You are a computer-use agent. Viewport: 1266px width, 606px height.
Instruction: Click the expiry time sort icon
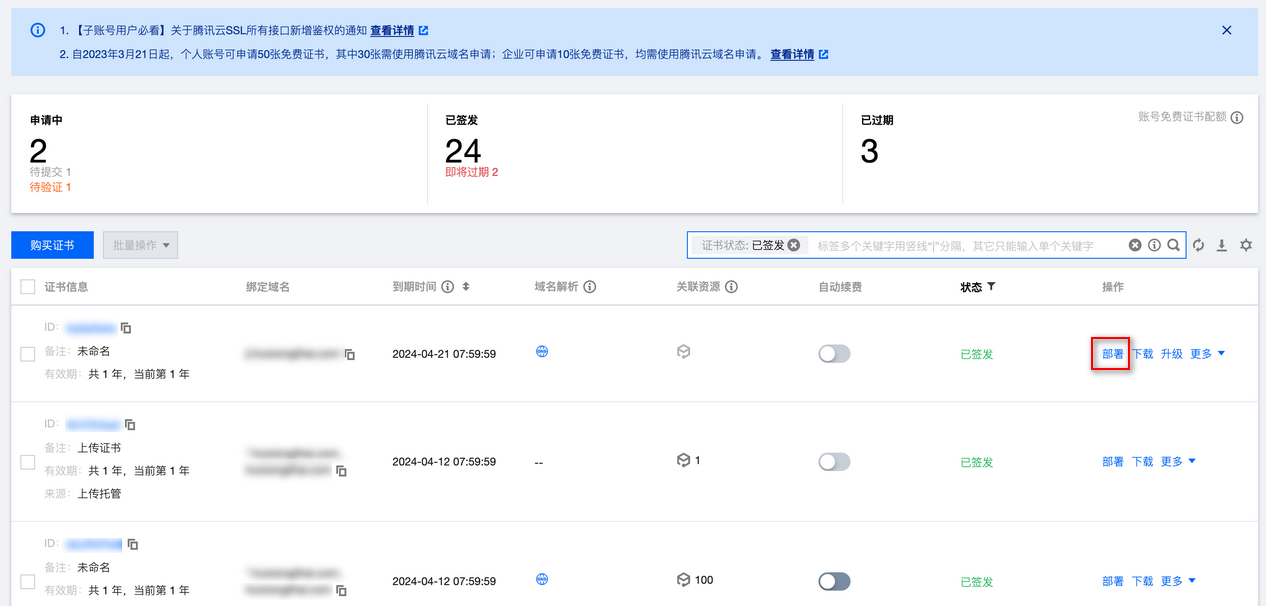tap(465, 287)
